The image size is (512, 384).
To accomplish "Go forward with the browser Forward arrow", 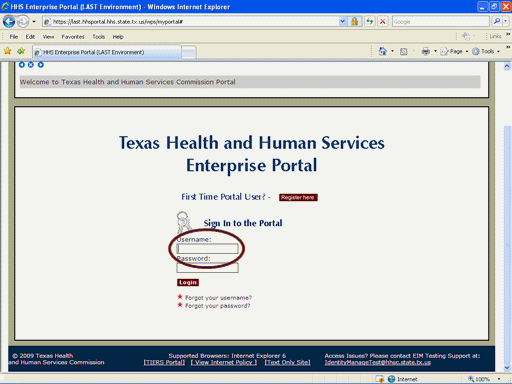I will tap(23, 22).
